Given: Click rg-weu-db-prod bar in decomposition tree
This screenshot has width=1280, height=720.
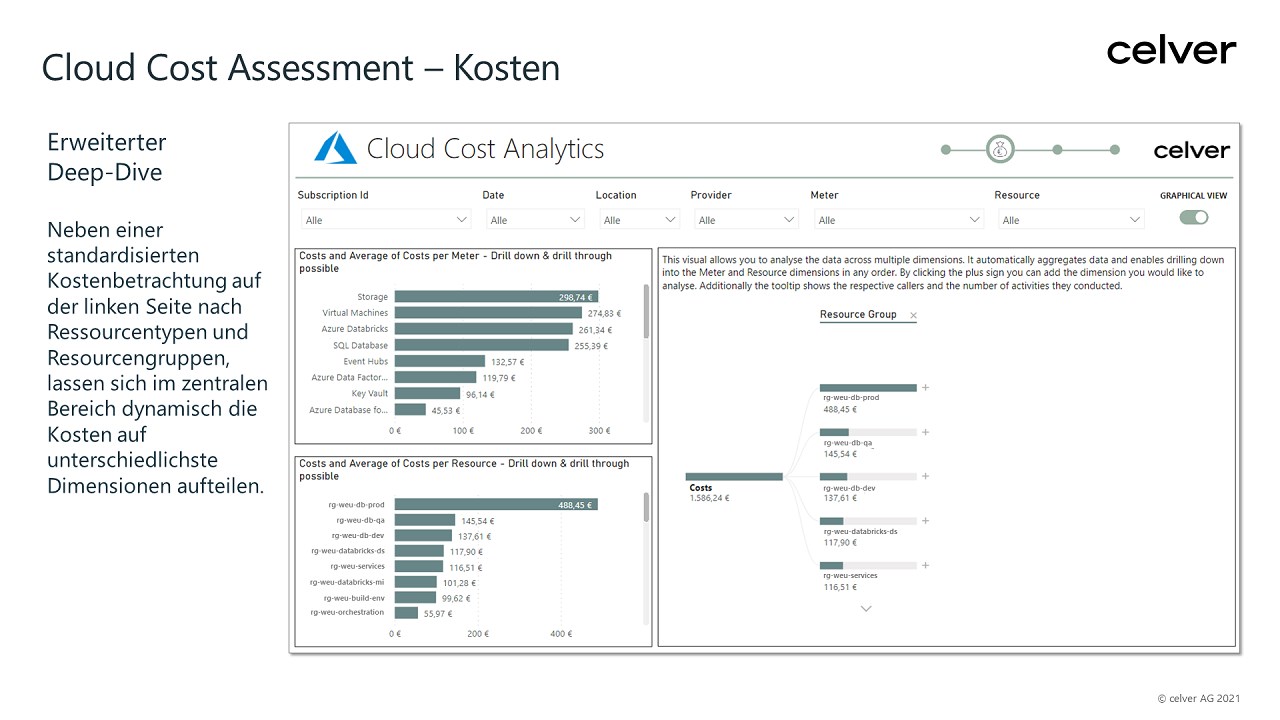Looking at the screenshot, I should (x=868, y=388).
